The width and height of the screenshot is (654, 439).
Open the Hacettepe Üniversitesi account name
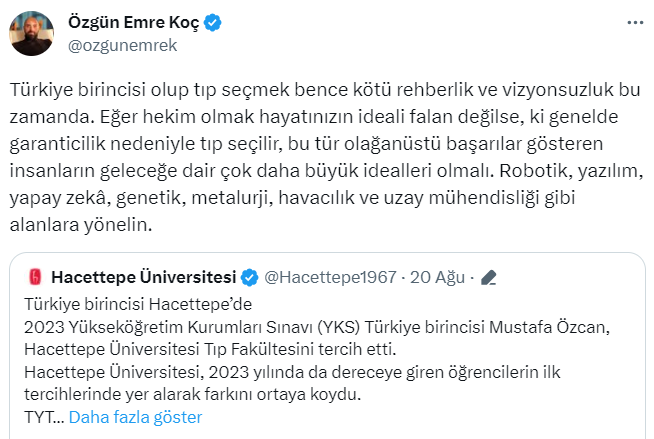click(143, 276)
